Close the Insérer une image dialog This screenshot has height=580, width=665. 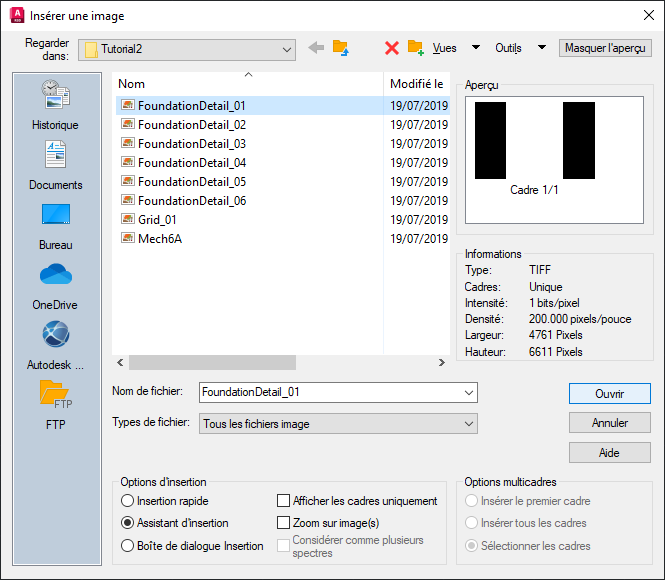(648, 15)
